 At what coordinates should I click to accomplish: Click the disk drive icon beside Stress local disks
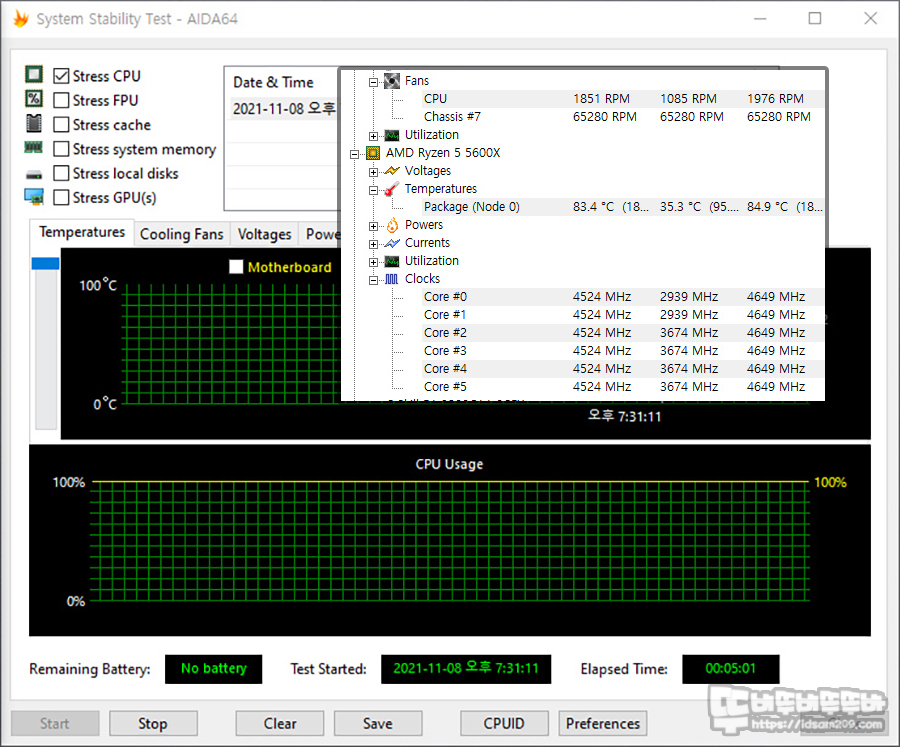click(34, 175)
